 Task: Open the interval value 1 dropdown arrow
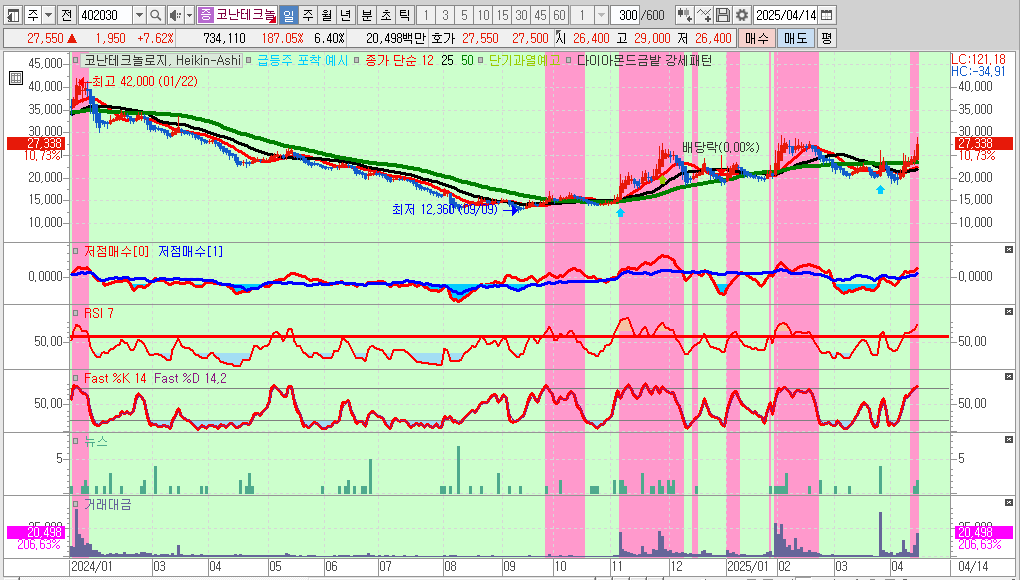(601, 15)
